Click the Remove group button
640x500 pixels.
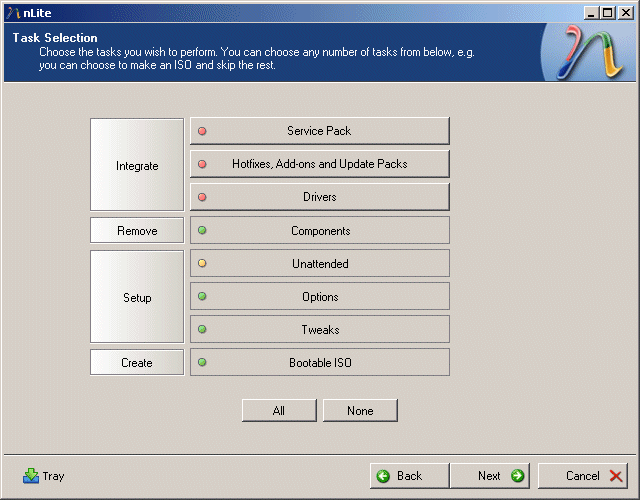coord(137,231)
